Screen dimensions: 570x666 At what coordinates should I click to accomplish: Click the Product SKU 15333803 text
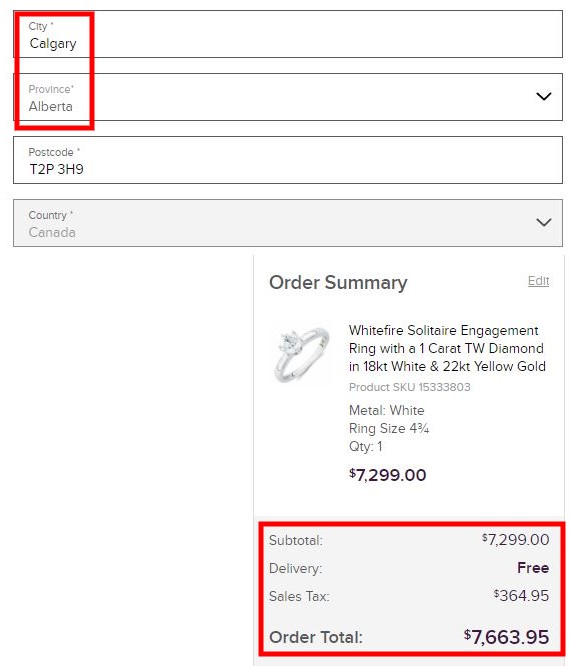click(x=409, y=387)
